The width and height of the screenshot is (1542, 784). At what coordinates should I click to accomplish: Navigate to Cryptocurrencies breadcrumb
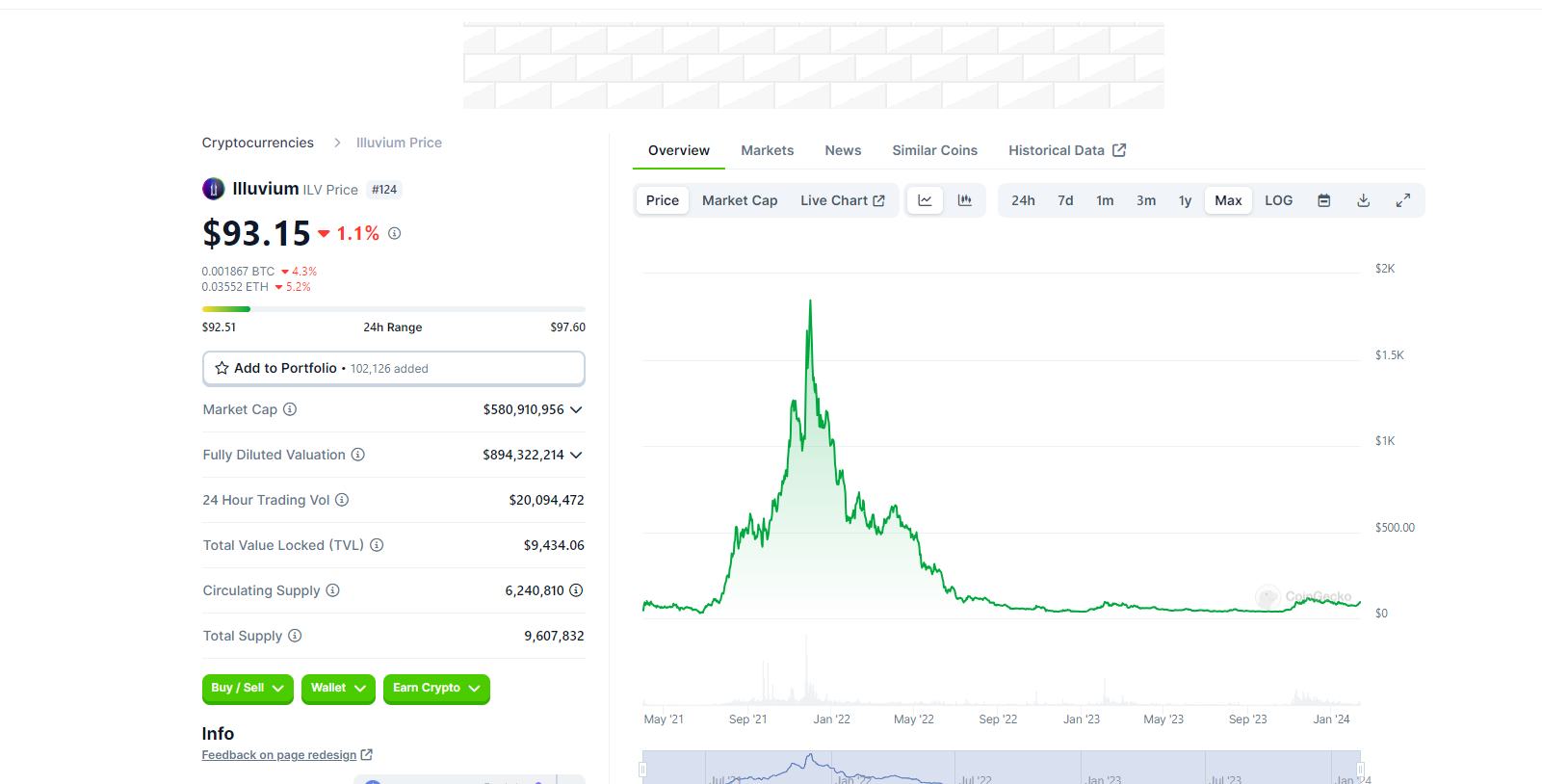click(x=257, y=143)
